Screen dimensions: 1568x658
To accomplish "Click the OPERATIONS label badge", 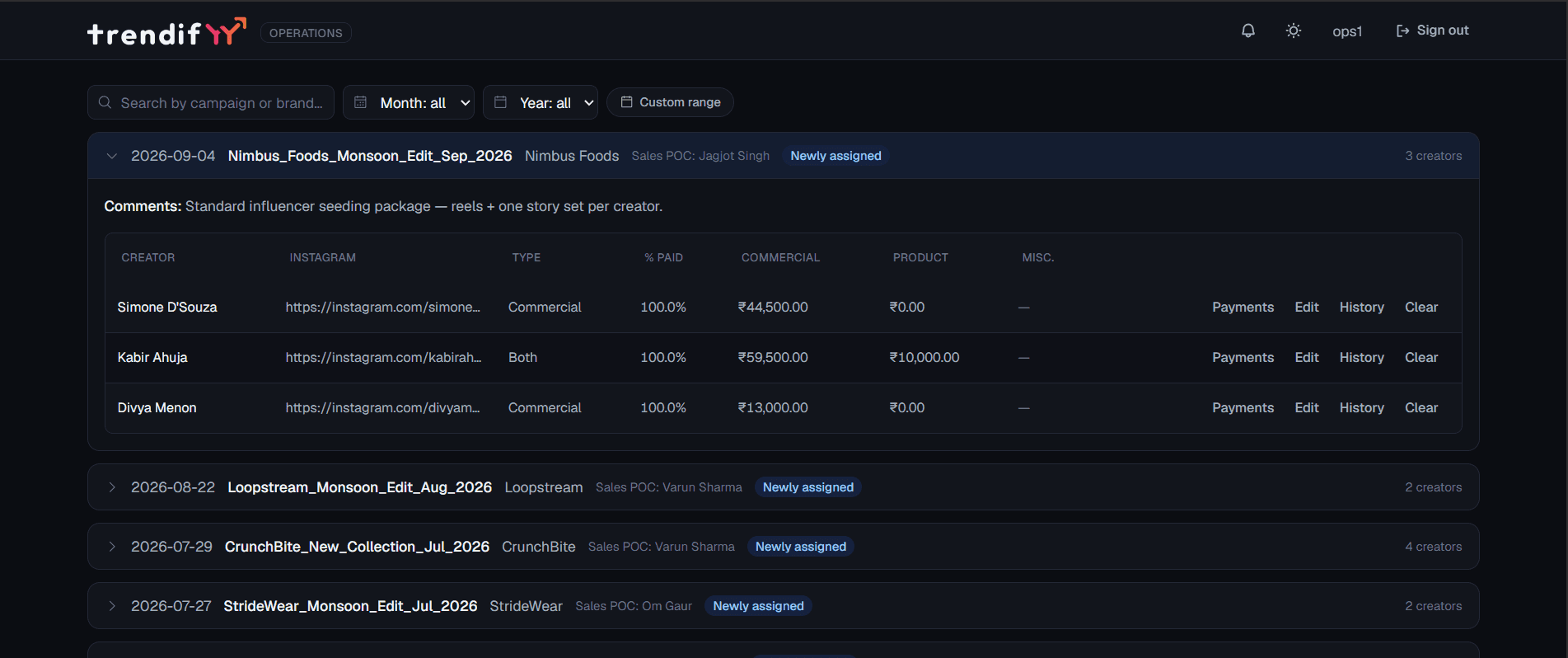I will (x=306, y=33).
